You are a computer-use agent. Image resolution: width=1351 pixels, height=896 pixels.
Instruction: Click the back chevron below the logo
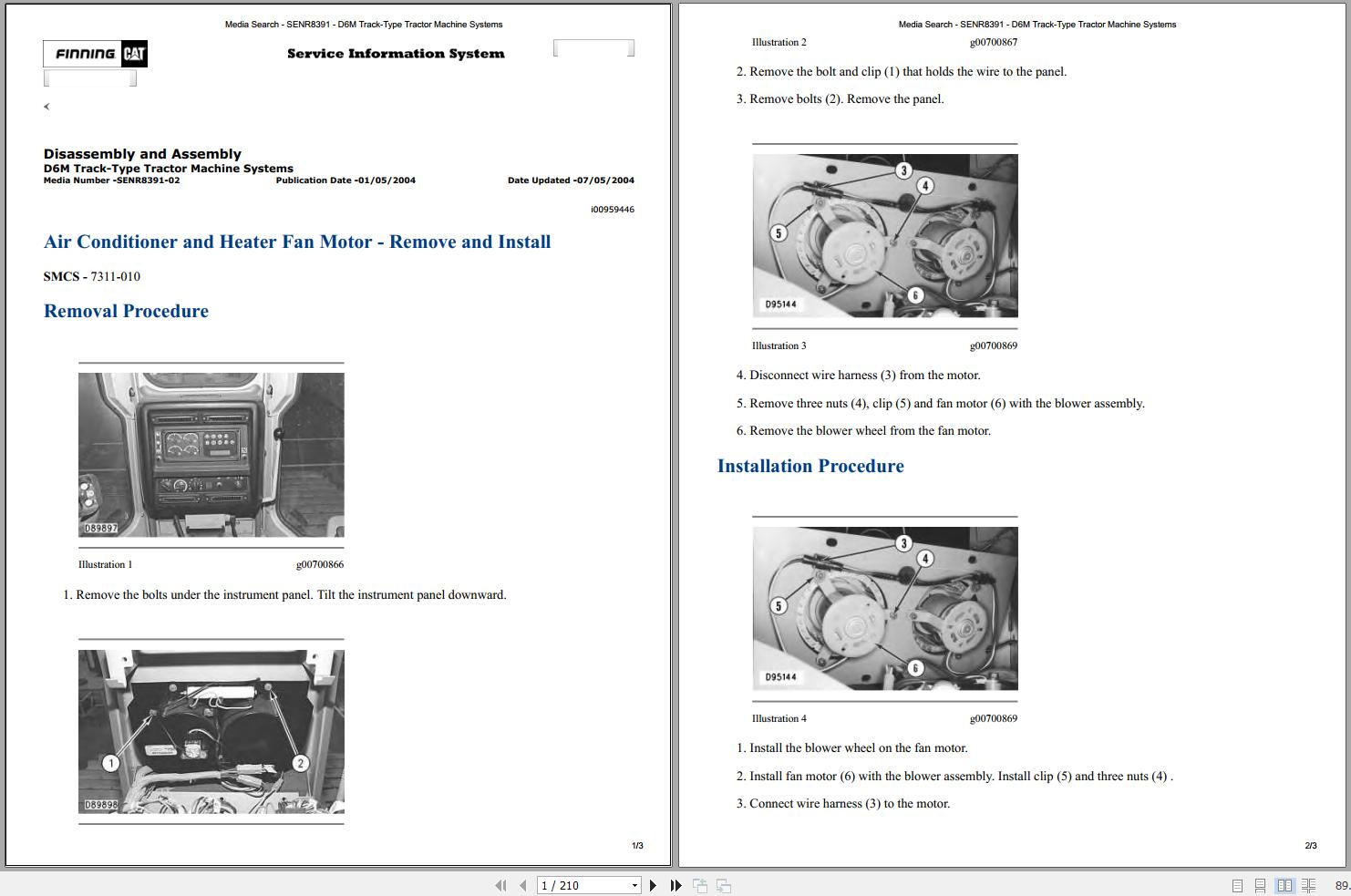(x=46, y=107)
